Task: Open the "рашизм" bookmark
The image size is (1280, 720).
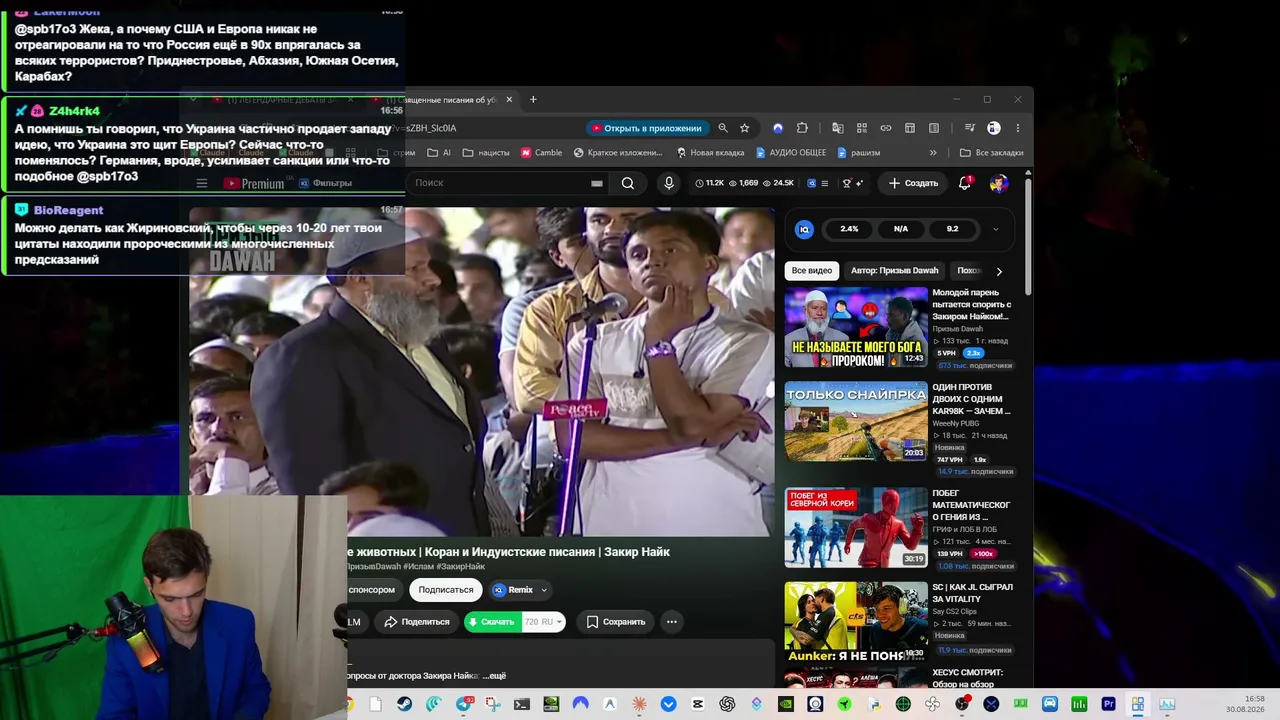Action: click(859, 153)
